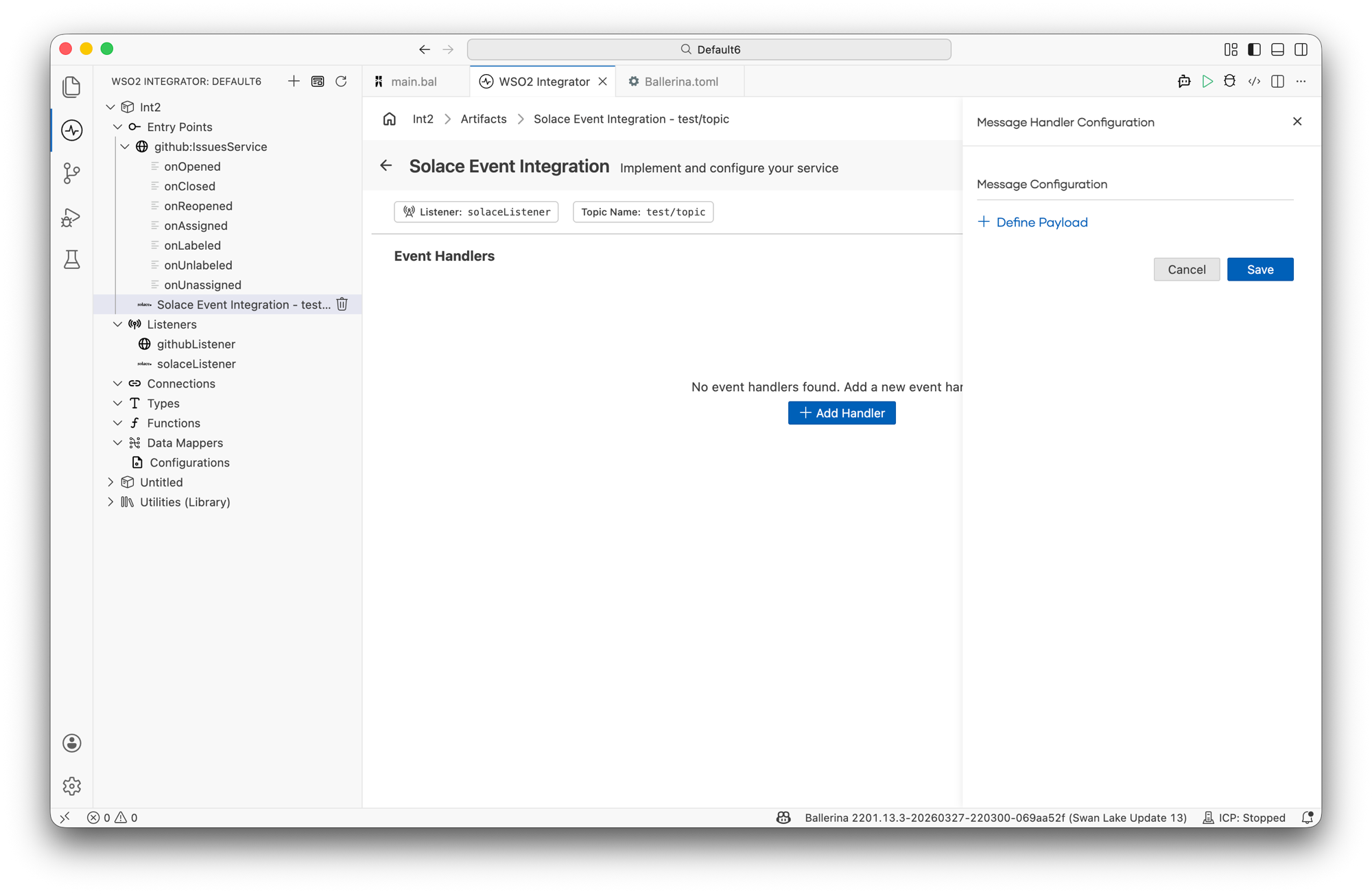Split the editor right

click(1277, 81)
